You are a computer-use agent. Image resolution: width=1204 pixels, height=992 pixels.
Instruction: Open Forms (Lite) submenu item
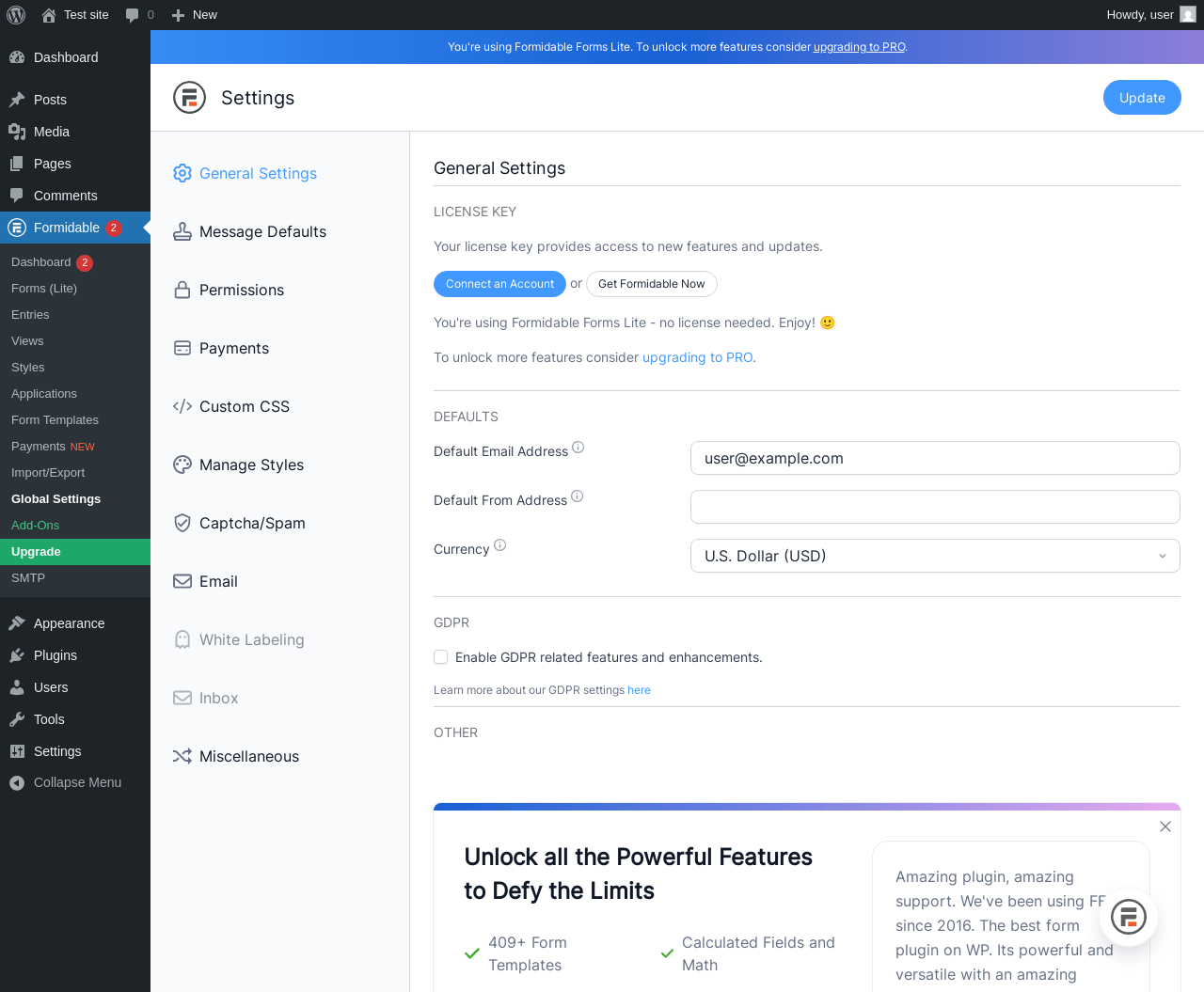(x=75, y=289)
